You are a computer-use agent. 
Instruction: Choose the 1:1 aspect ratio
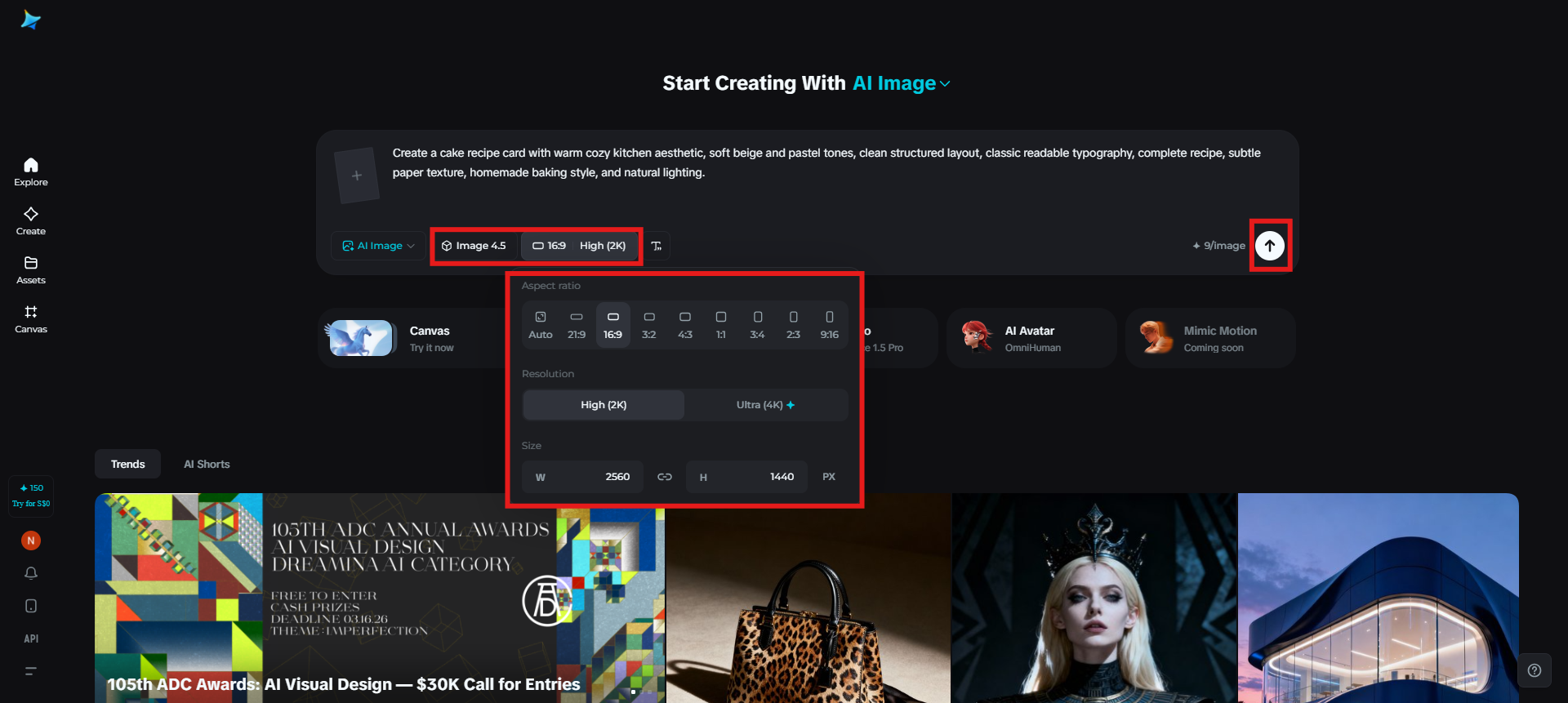[721, 325]
